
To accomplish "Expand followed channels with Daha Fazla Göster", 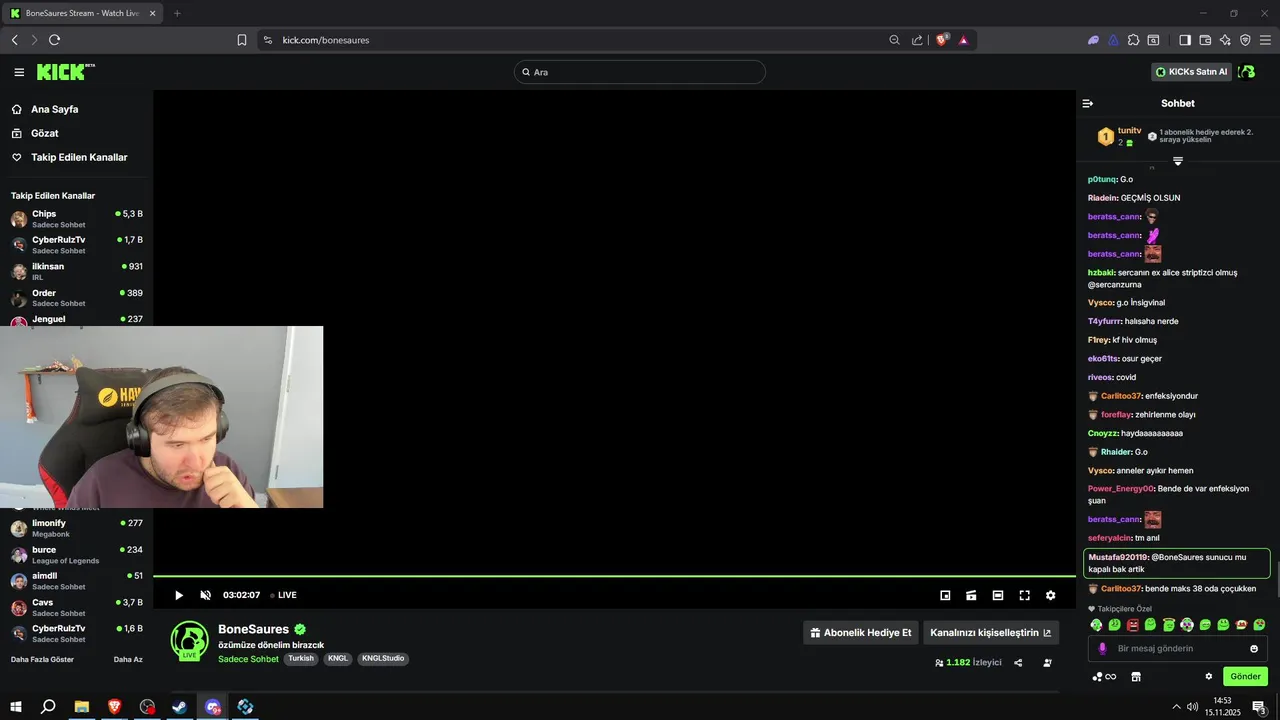I will [x=42, y=660].
